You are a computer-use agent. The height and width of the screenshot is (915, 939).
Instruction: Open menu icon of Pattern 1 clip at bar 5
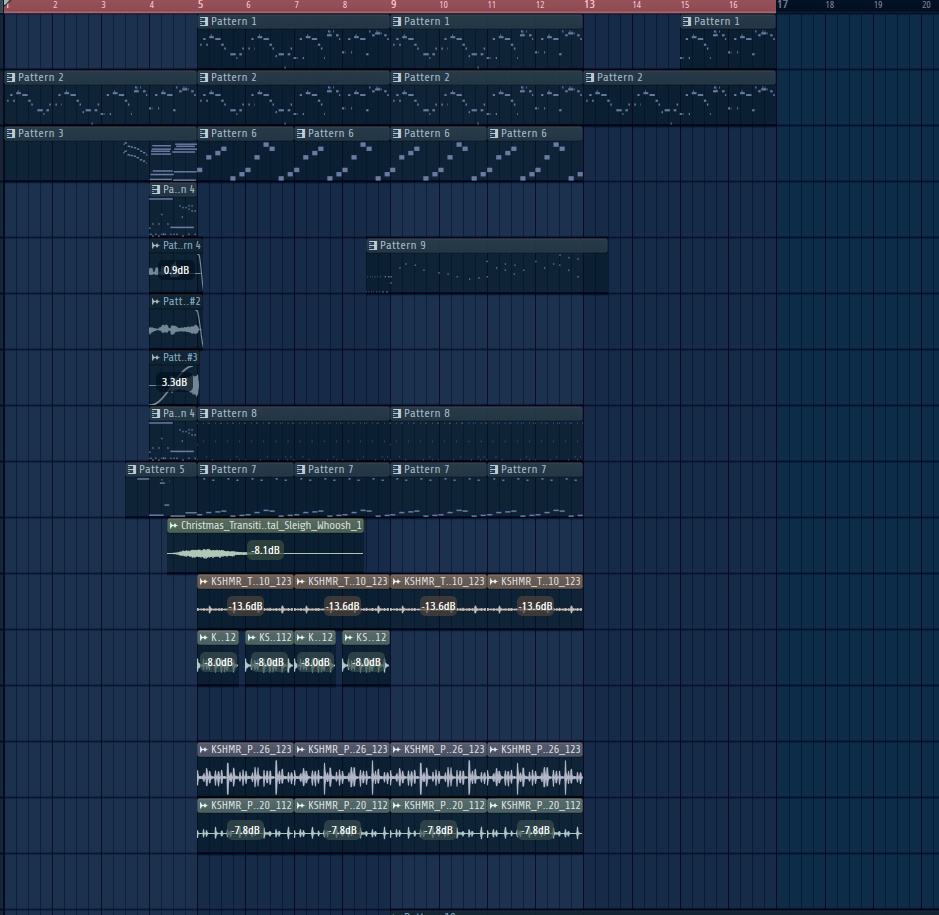point(204,22)
